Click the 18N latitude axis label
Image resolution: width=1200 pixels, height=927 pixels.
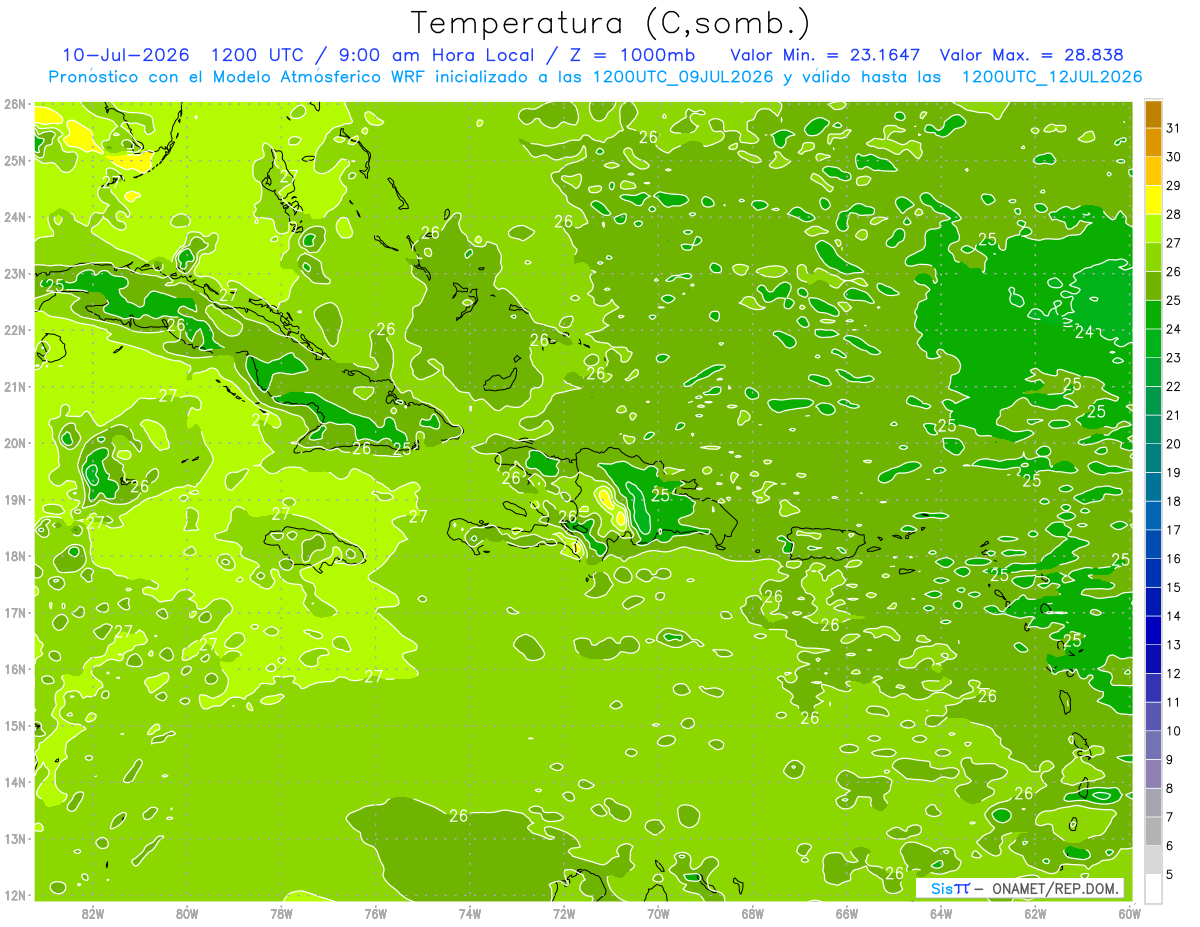tap(15, 556)
